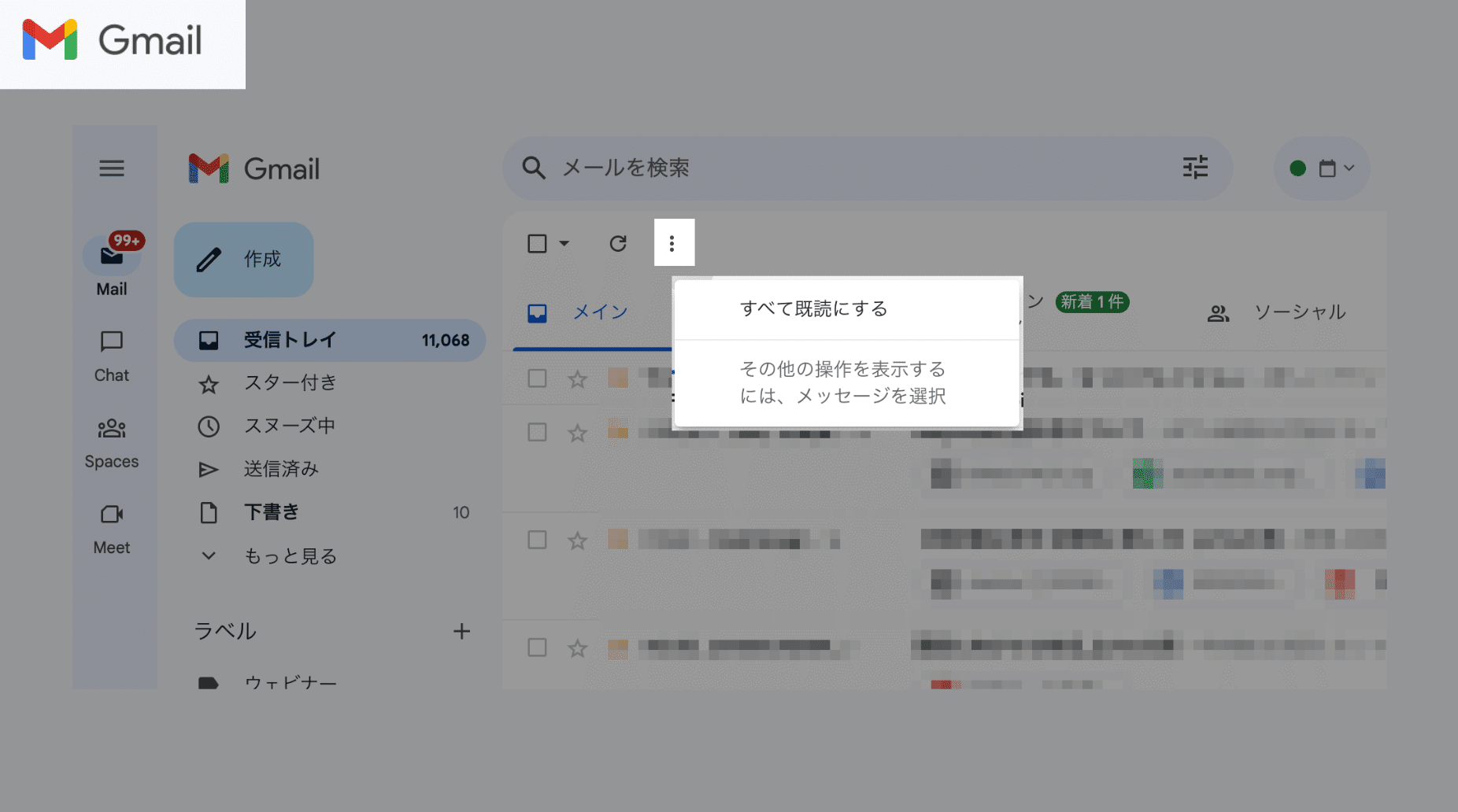Select the first email checkbox

click(537, 378)
